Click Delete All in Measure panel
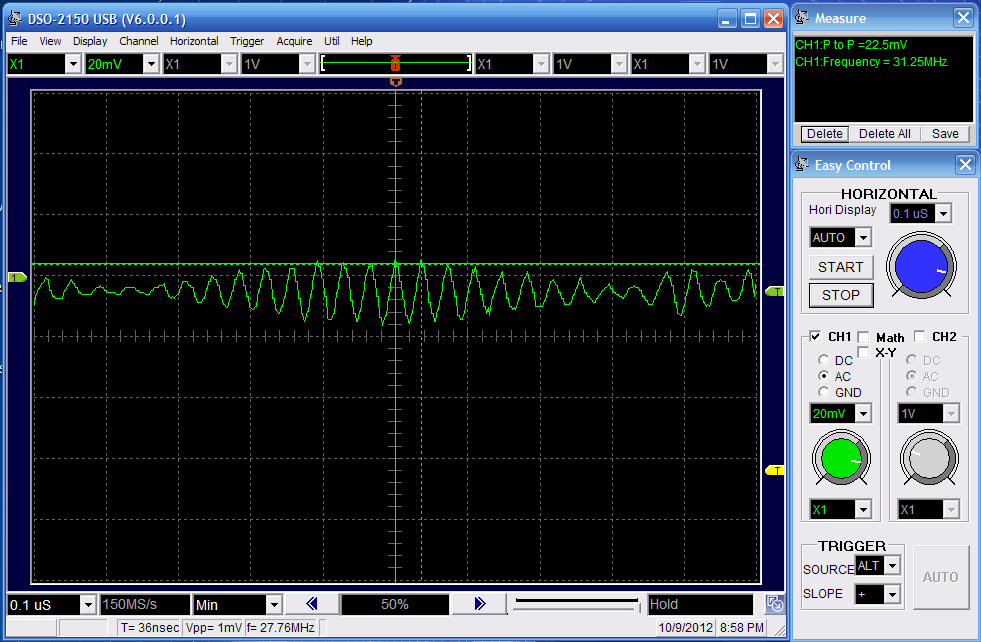Screen dimensions: 981x642 pyautogui.click(x=884, y=134)
